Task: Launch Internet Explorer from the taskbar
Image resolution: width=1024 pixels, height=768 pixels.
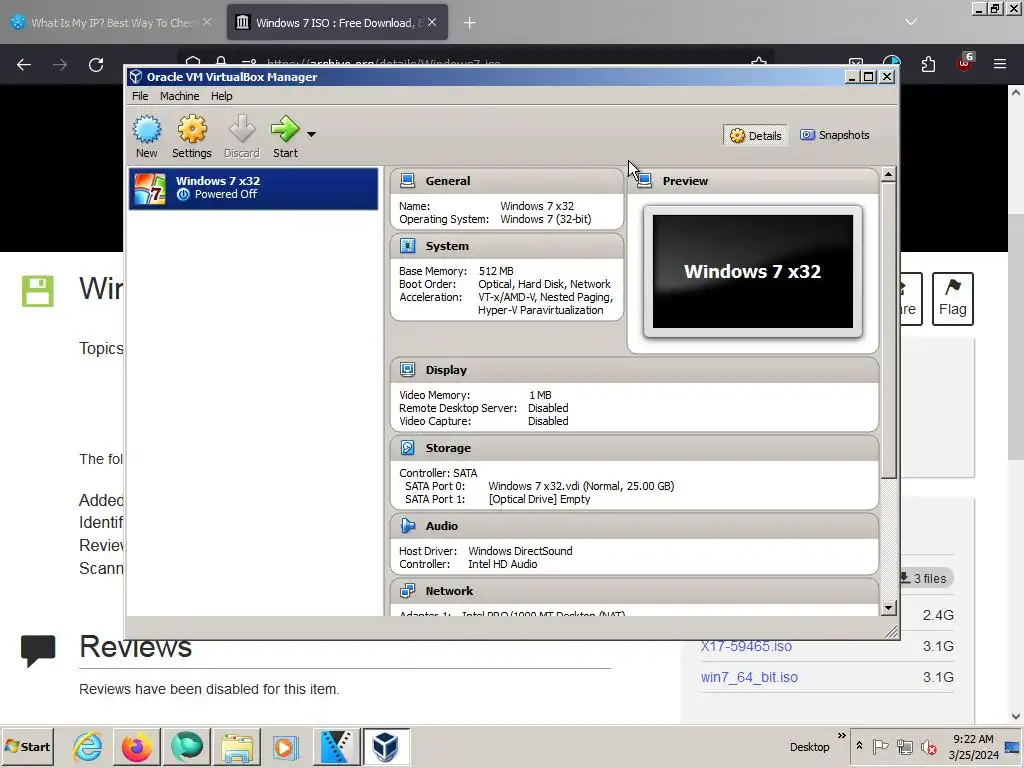Action: click(87, 746)
